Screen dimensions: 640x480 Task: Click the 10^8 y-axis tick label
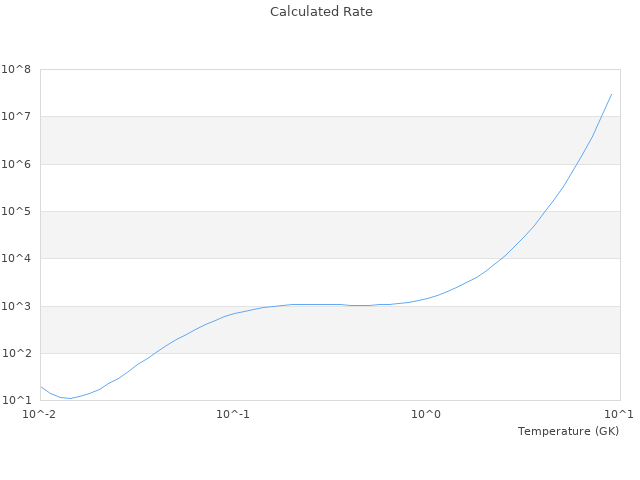tap(16, 69)
